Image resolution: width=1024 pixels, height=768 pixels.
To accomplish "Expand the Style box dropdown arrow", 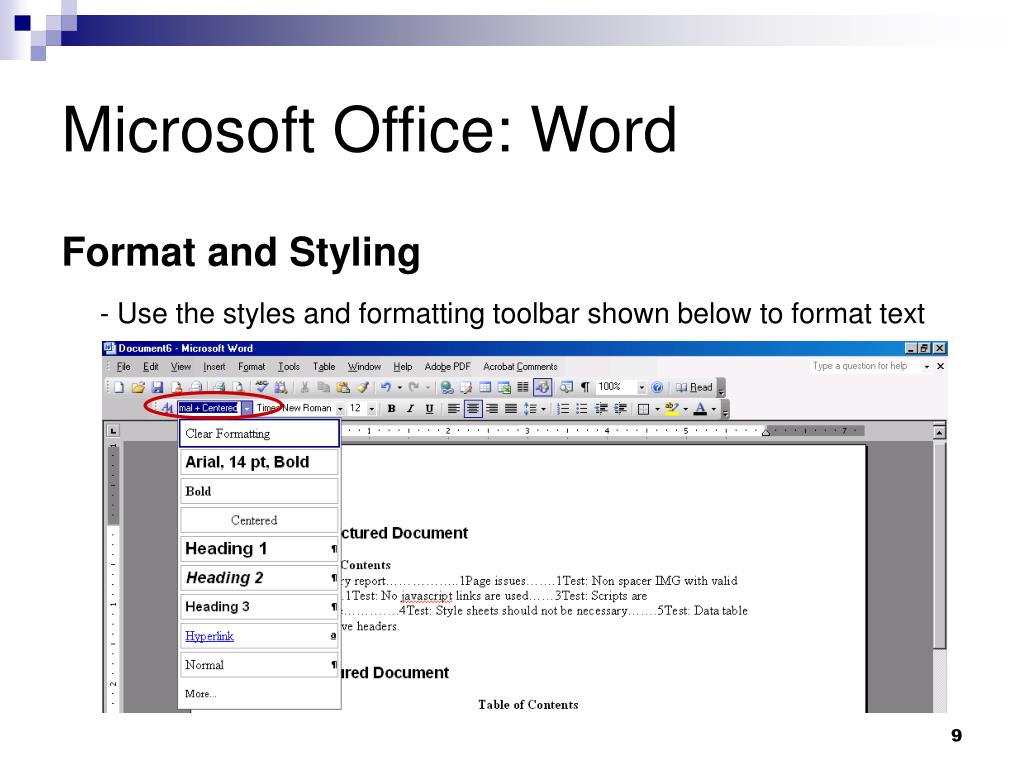I will (x=247, y=408).
